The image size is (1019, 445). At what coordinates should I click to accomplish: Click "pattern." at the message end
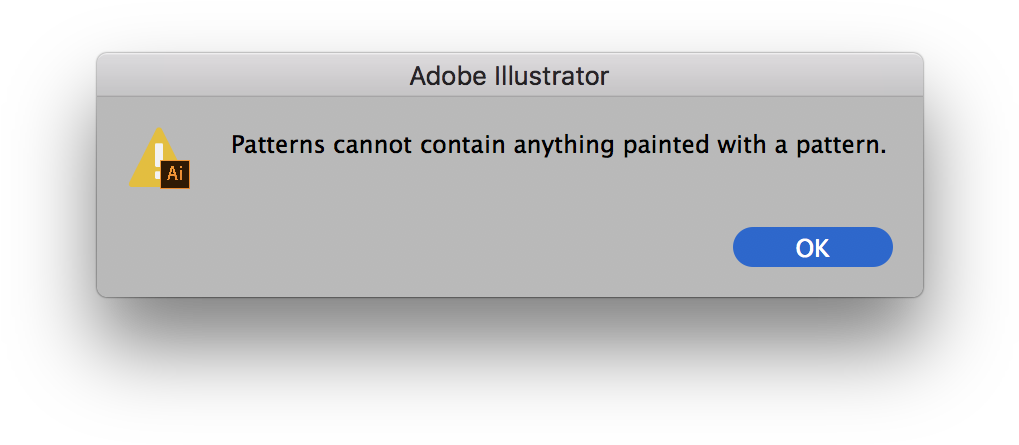(x=840, y=146)
